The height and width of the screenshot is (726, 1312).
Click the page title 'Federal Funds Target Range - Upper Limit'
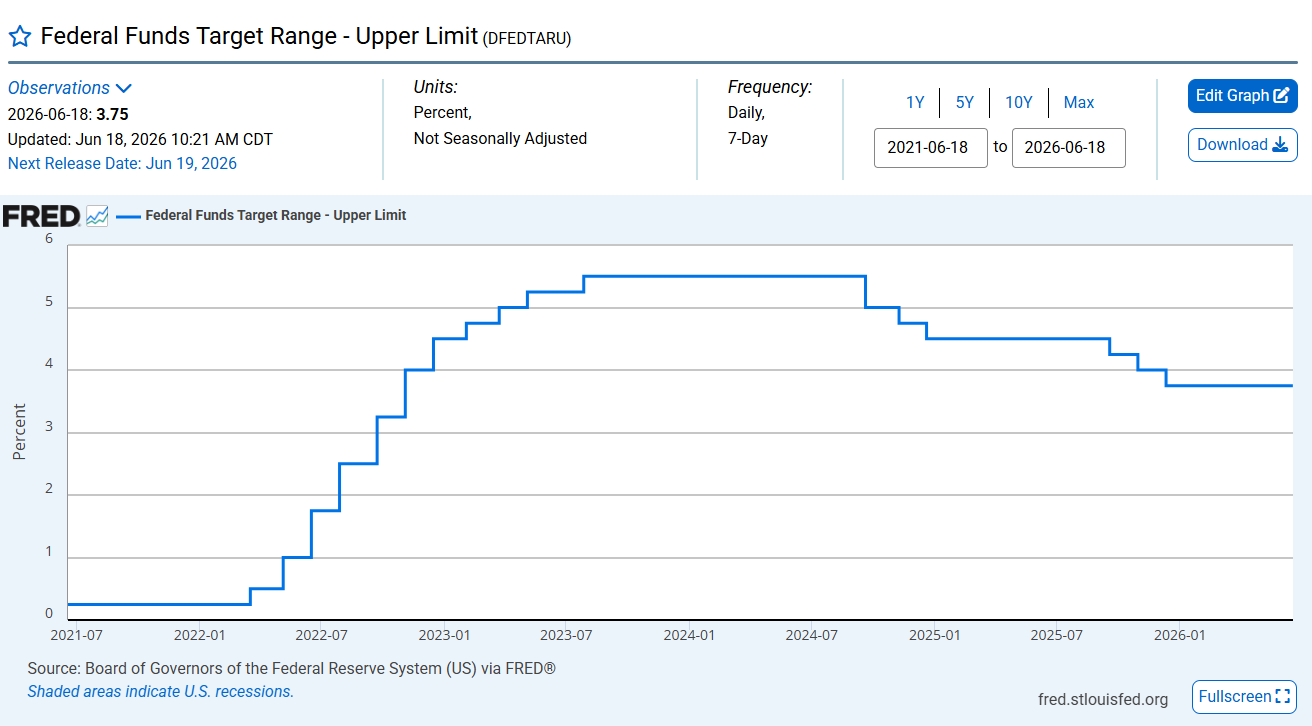pos(259,37)
